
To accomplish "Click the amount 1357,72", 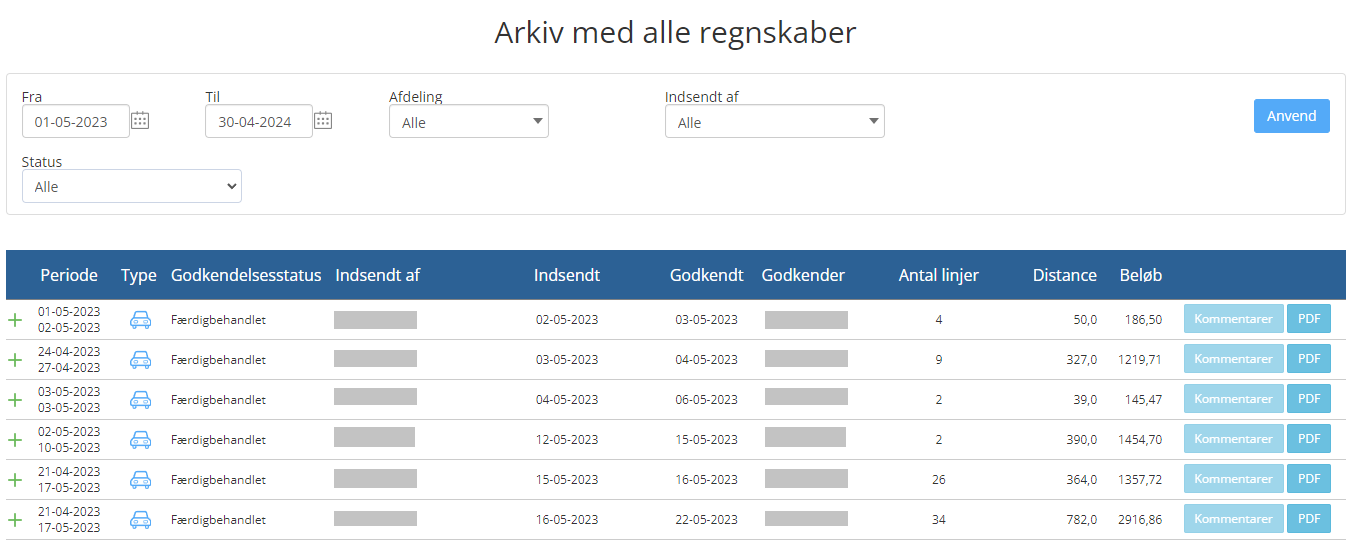I will point(1140,480).
